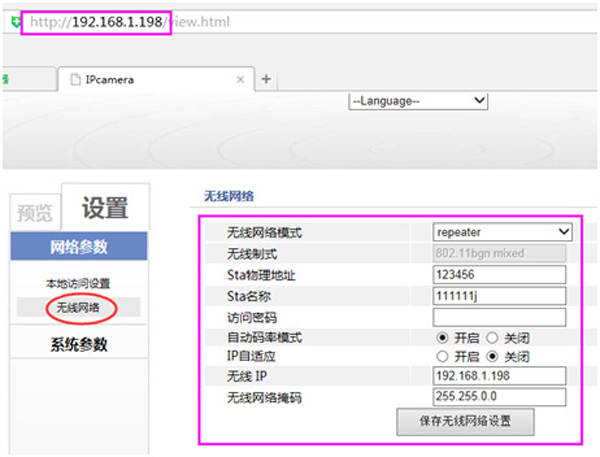This screenshot has height=457, width=600.
Task: Turn on IP自适应 via 开启 radio
Action: [x=441, y=356]
